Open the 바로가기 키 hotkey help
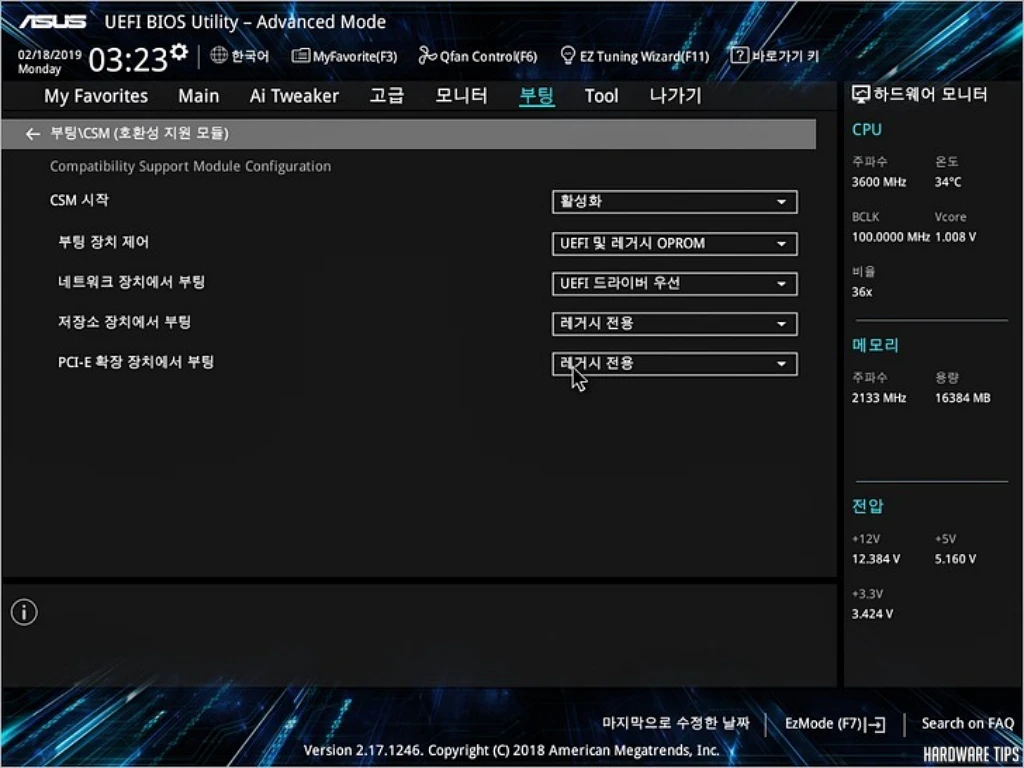The image size is (1024, 768). click(x=775, y=56)
